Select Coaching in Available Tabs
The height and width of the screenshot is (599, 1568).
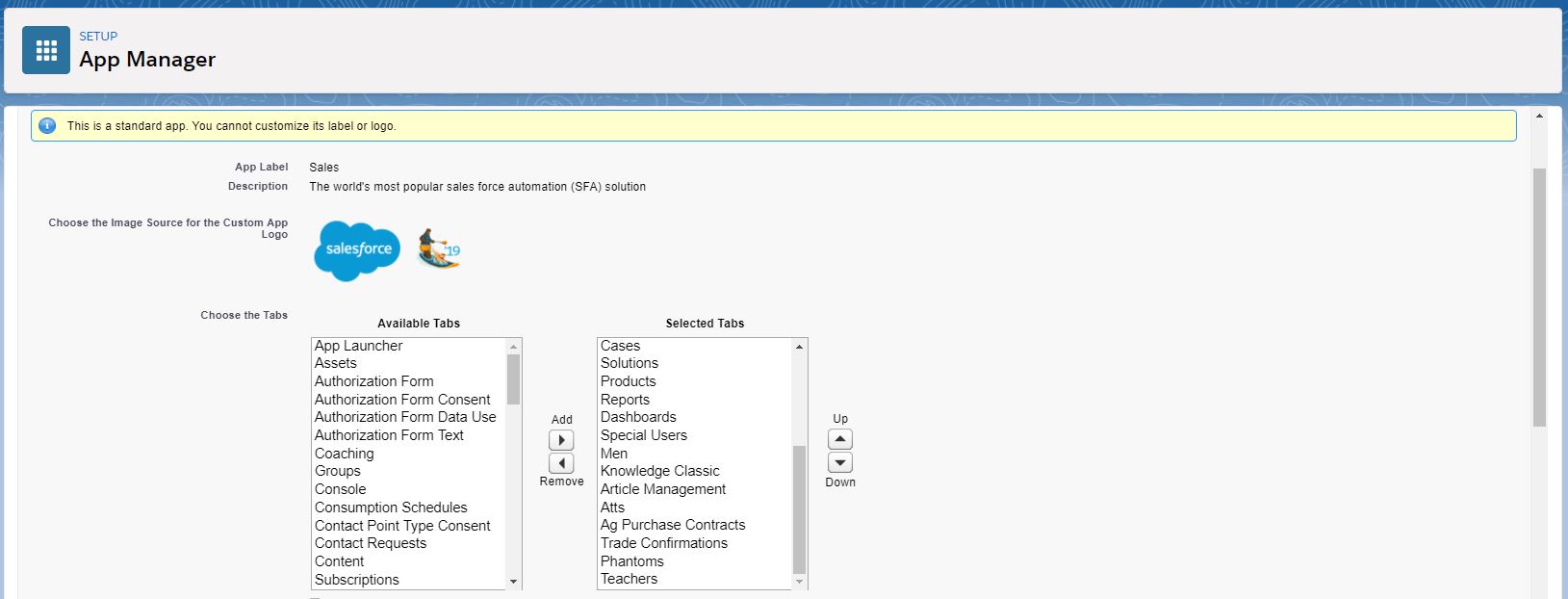tap(408, 454)
